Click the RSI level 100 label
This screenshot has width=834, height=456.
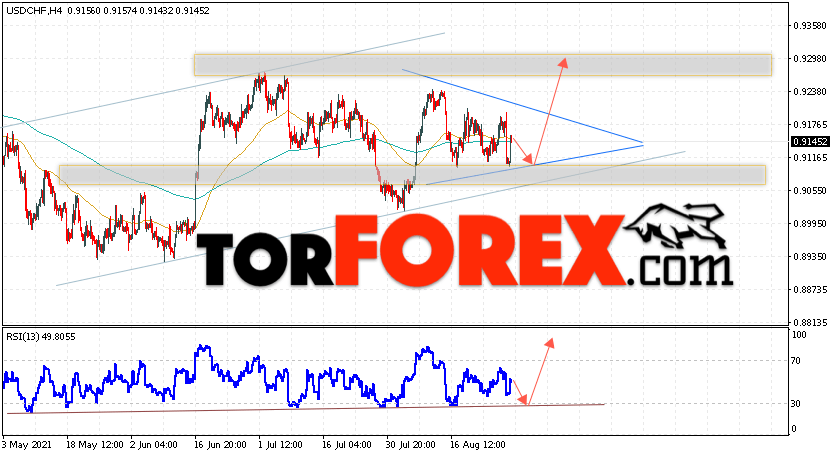799,335
